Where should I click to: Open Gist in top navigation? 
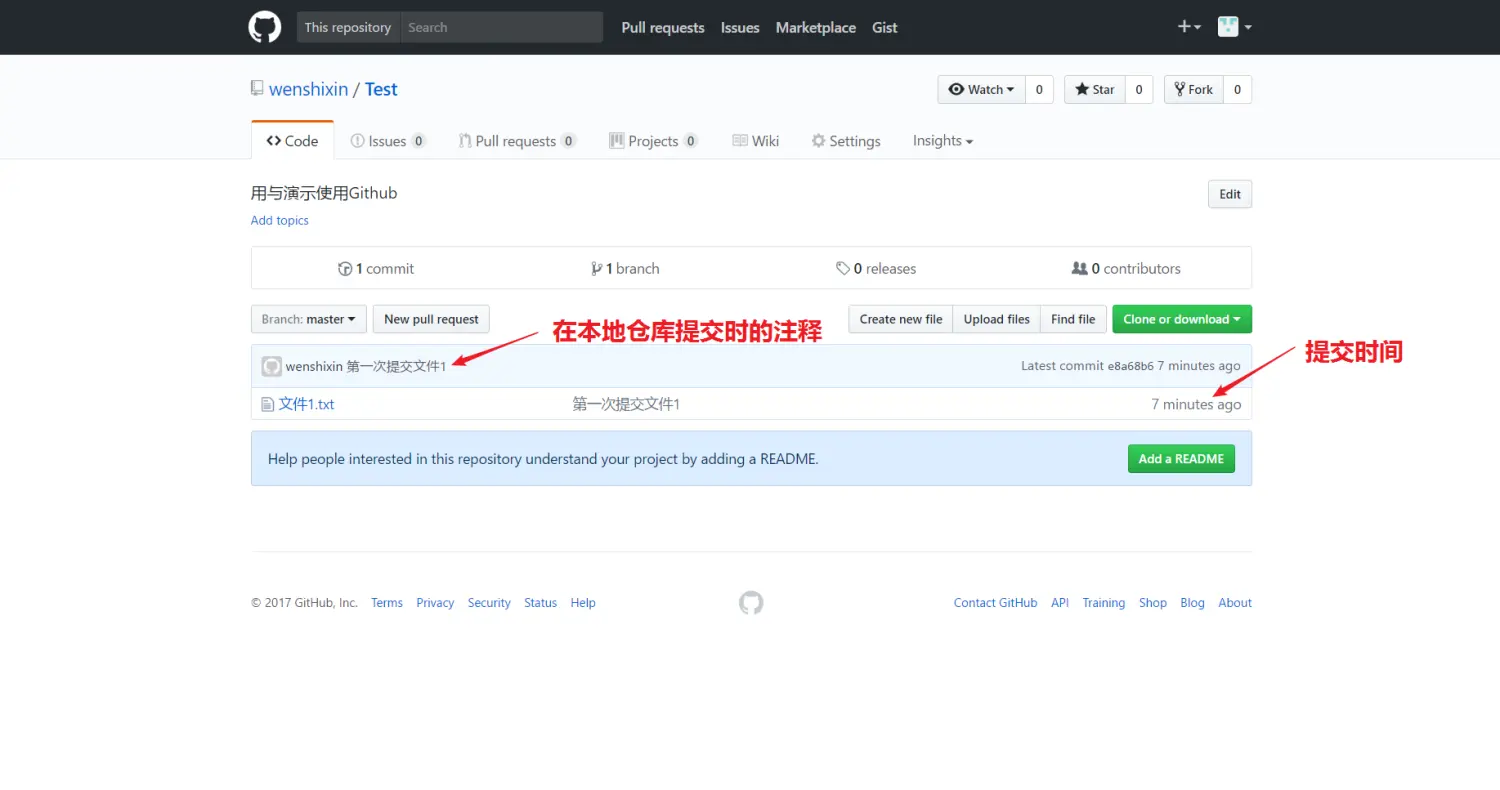pyautogui.click(x=885, y=28)
